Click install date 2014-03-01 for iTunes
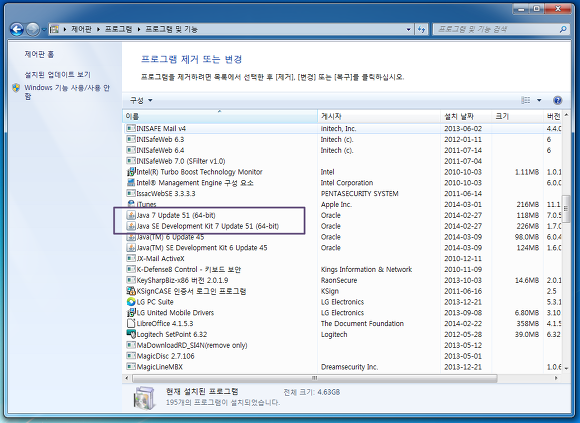 click(463, 204)
